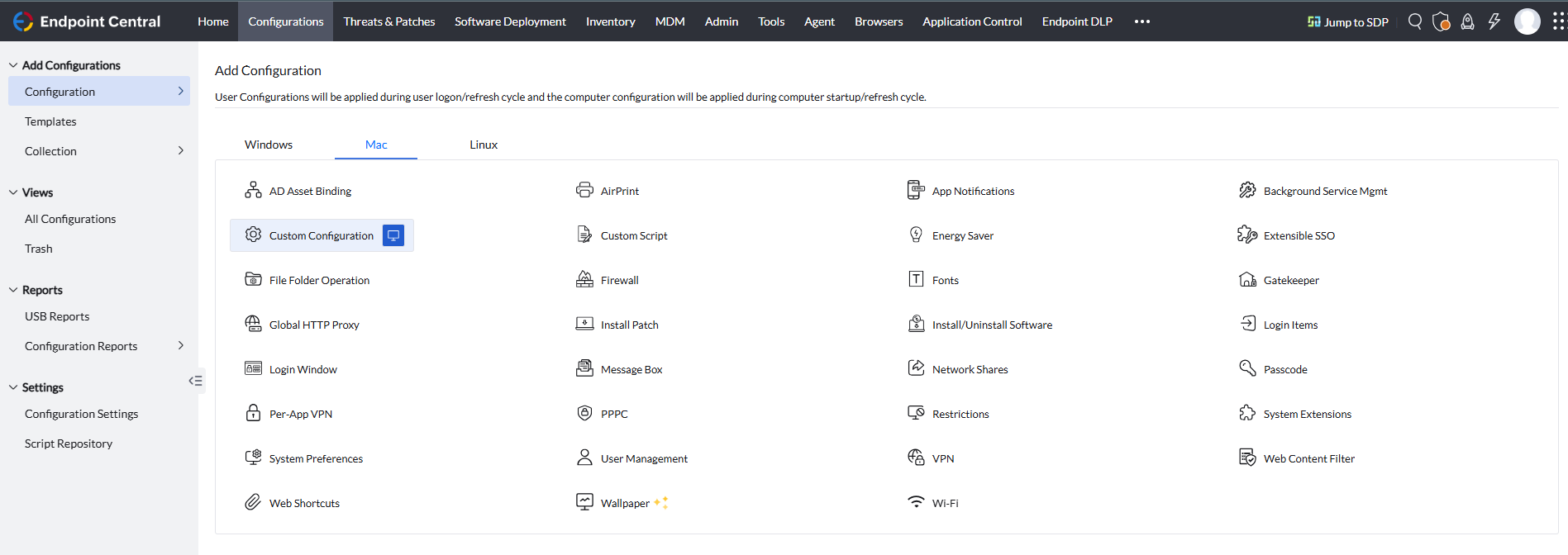
Task: Go to the Inventory menu
Action: point(611,21)
